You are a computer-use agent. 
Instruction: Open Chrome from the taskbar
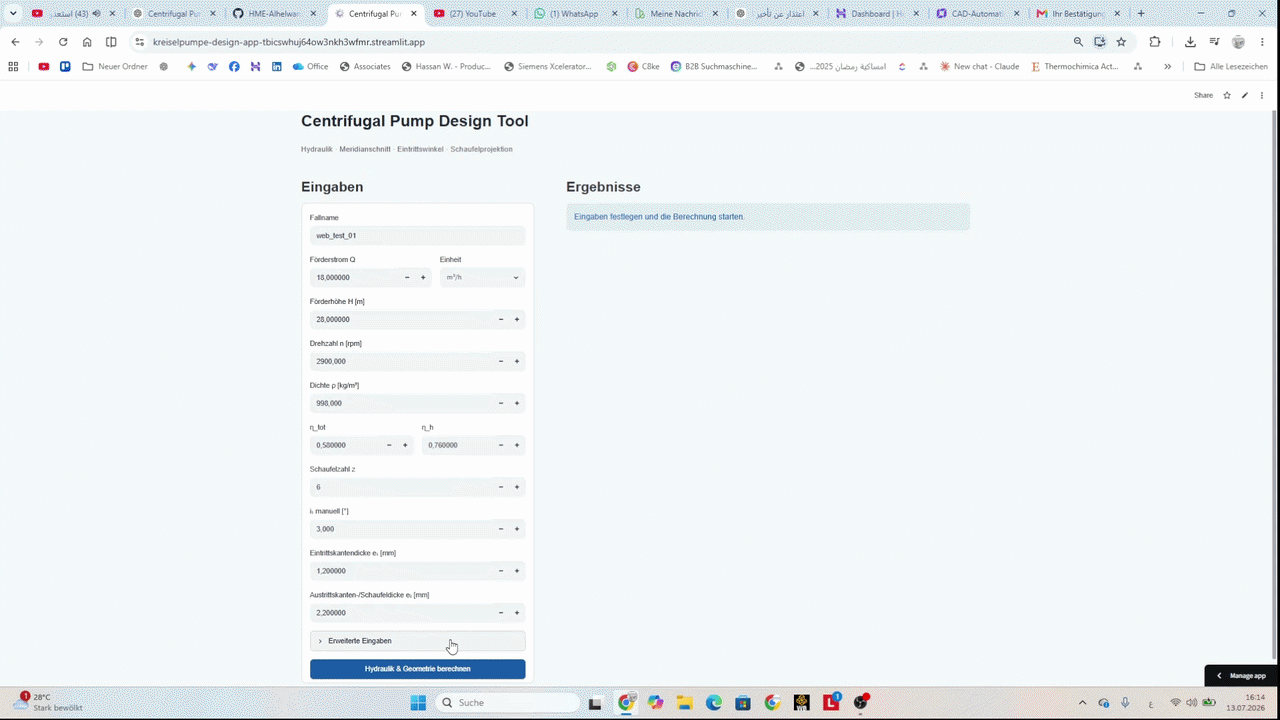(626, 702)
